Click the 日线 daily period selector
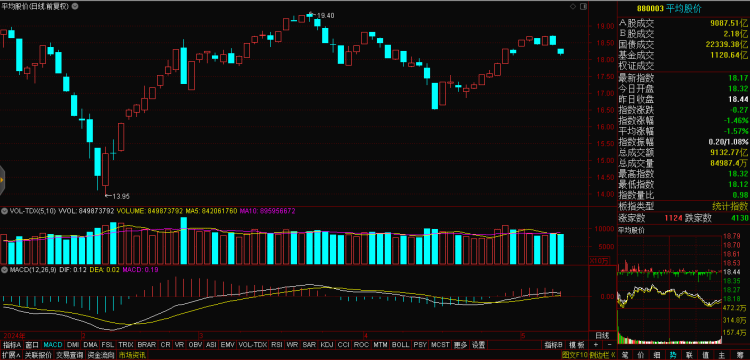The image size is (750, 360). coord(602,335)
